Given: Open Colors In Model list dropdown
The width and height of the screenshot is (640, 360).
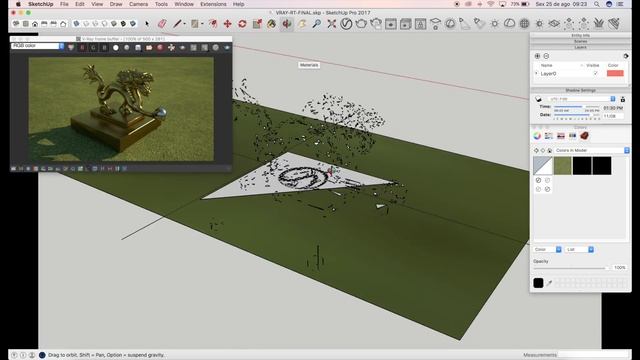Looking at the screenshot, I should pyautogui.click(x=592, y=151).
